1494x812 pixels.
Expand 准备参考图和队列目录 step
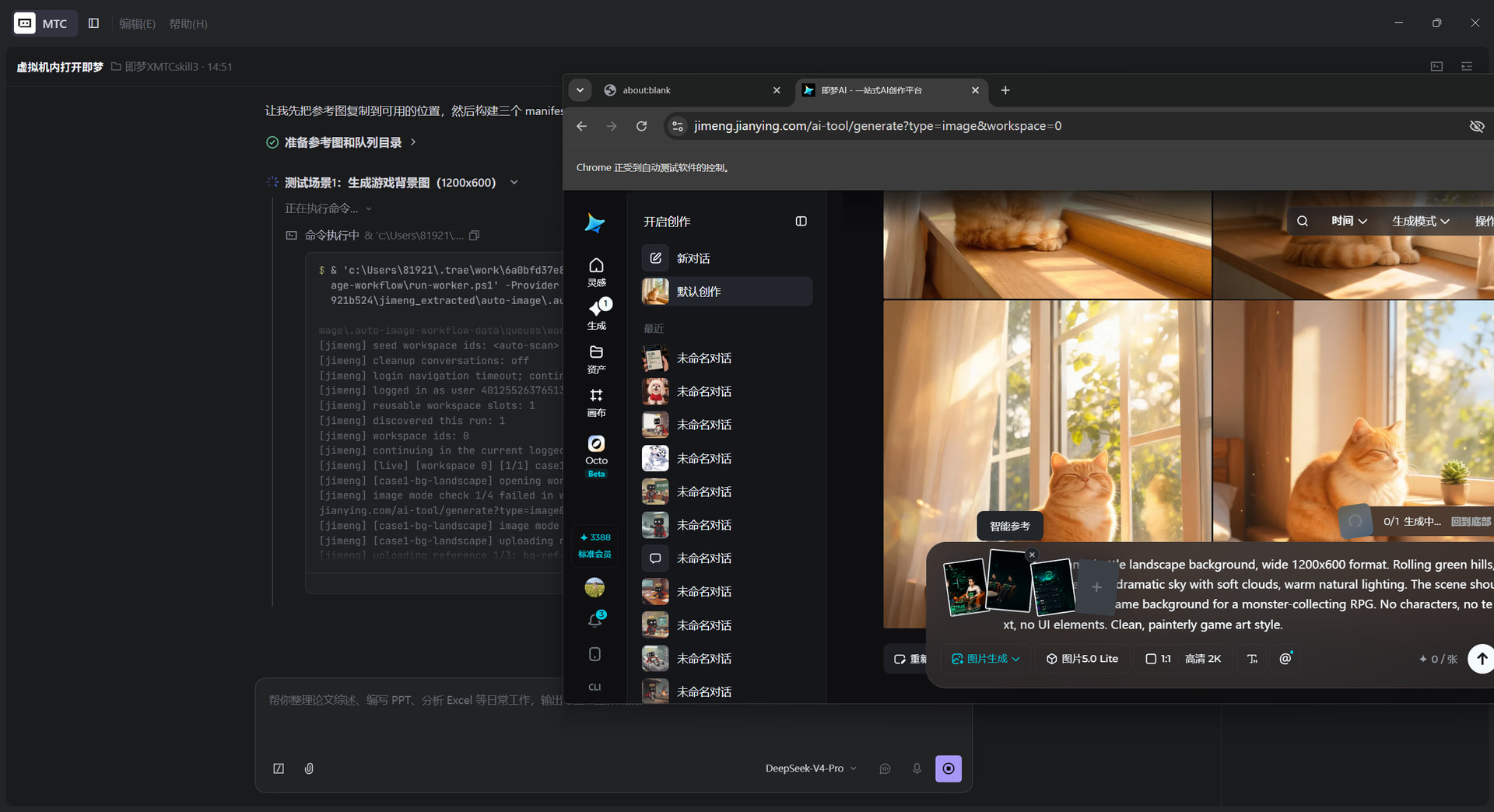(x=342, y=142)
